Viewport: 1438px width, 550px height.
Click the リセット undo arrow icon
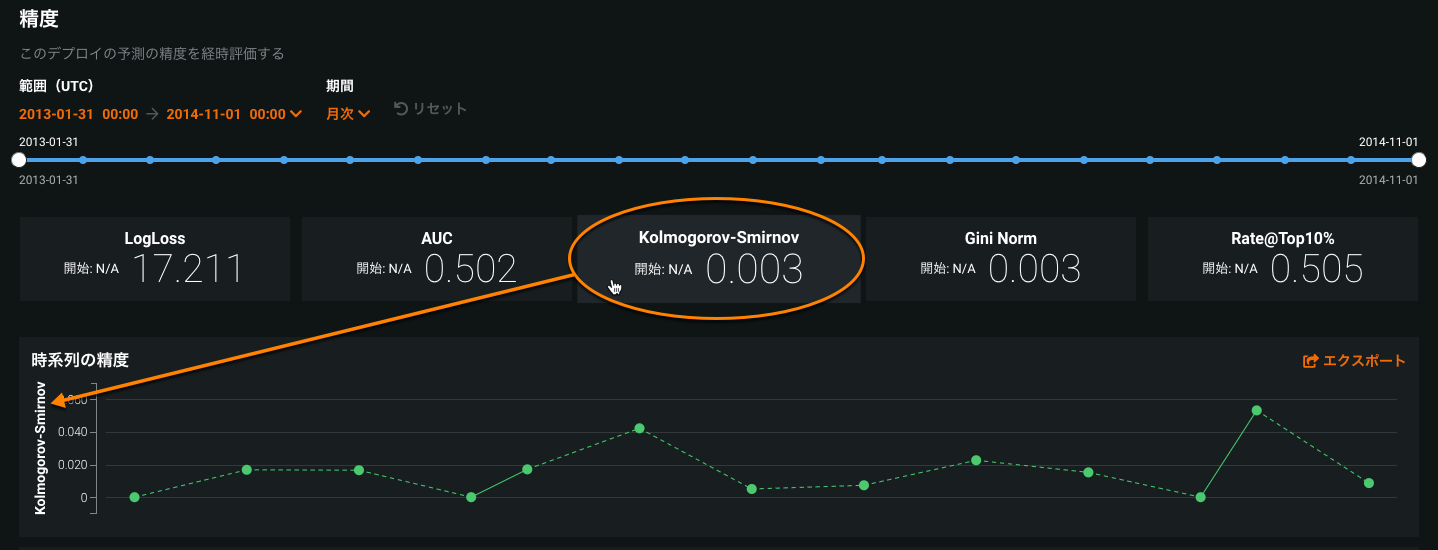point(400,109)
